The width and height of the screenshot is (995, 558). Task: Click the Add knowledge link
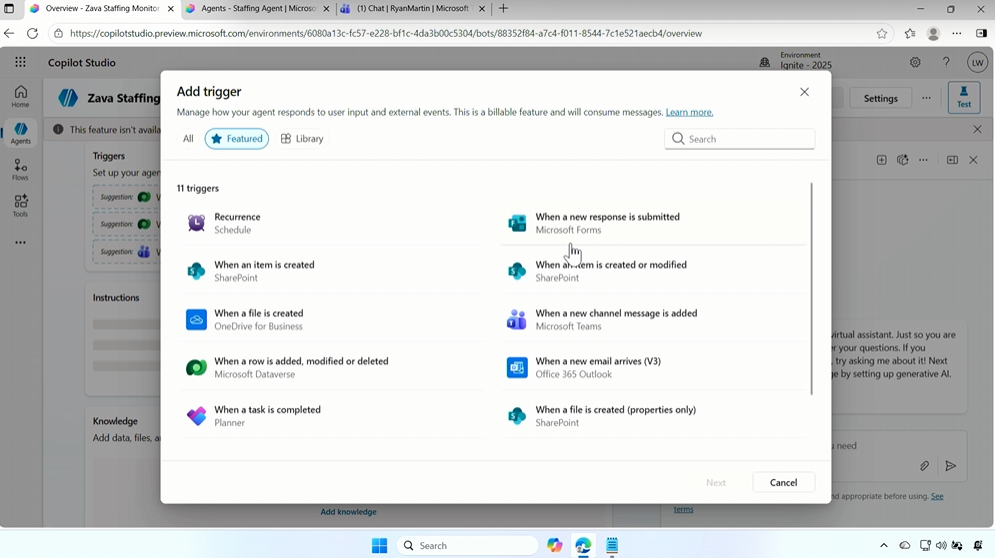(348, 512)
